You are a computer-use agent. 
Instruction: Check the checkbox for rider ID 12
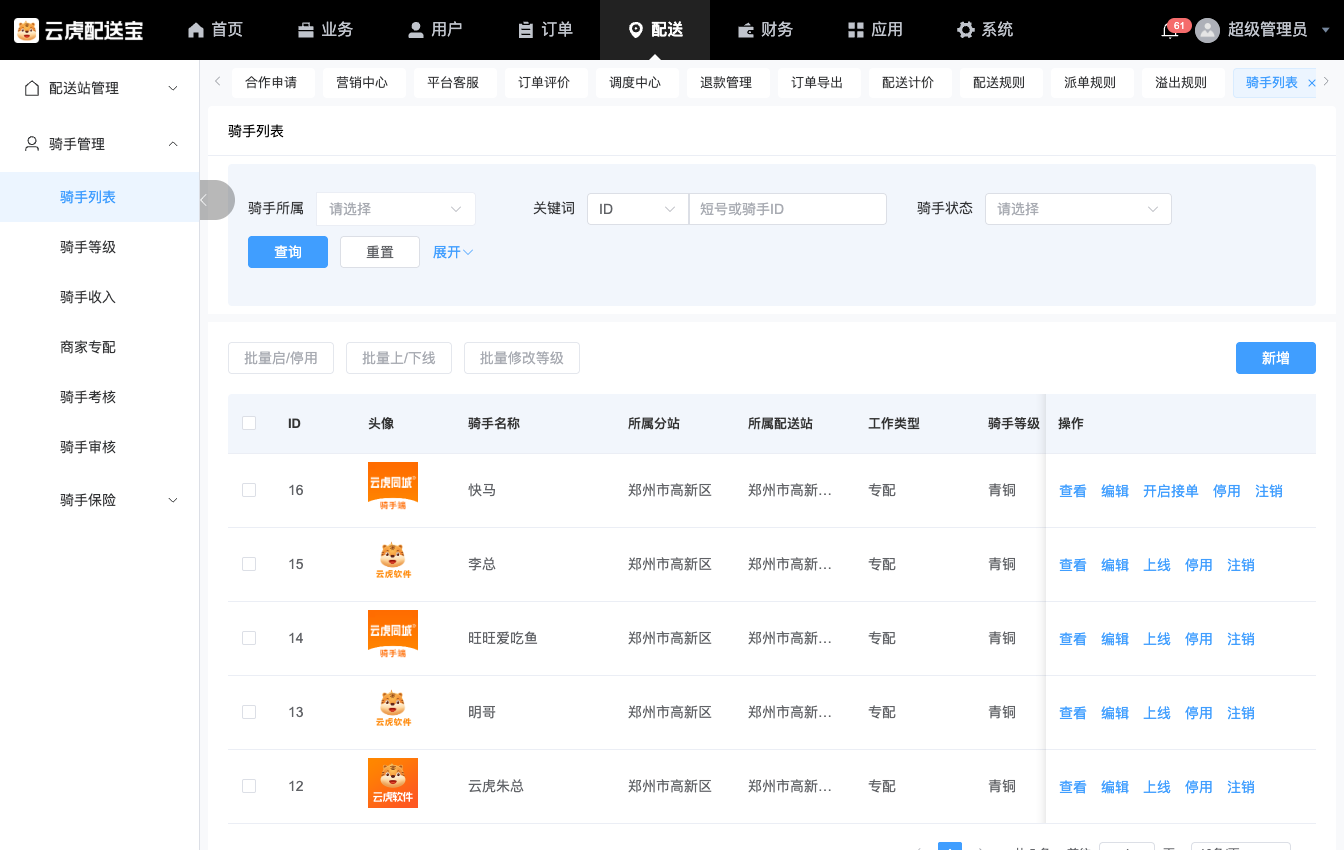tap(249, 786)
